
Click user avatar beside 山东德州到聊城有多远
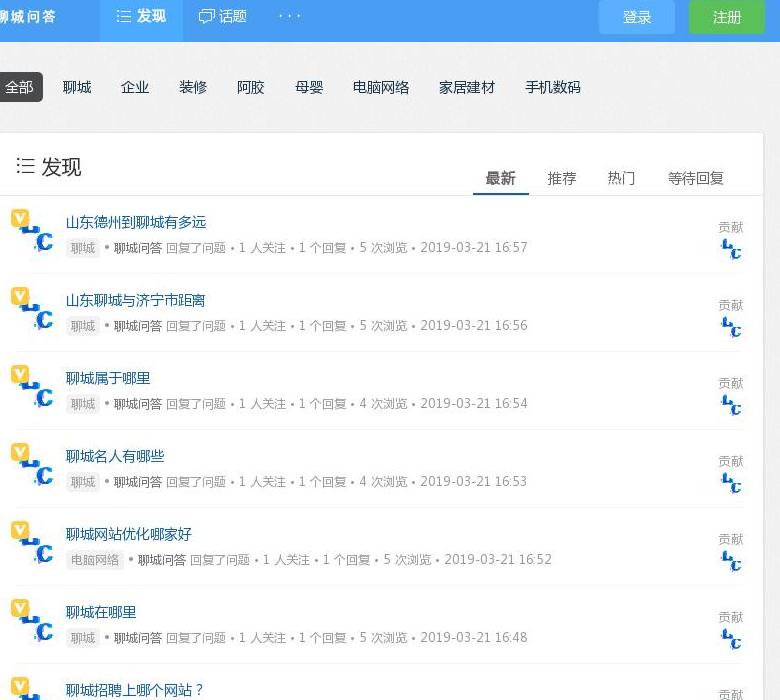(32, 232)
